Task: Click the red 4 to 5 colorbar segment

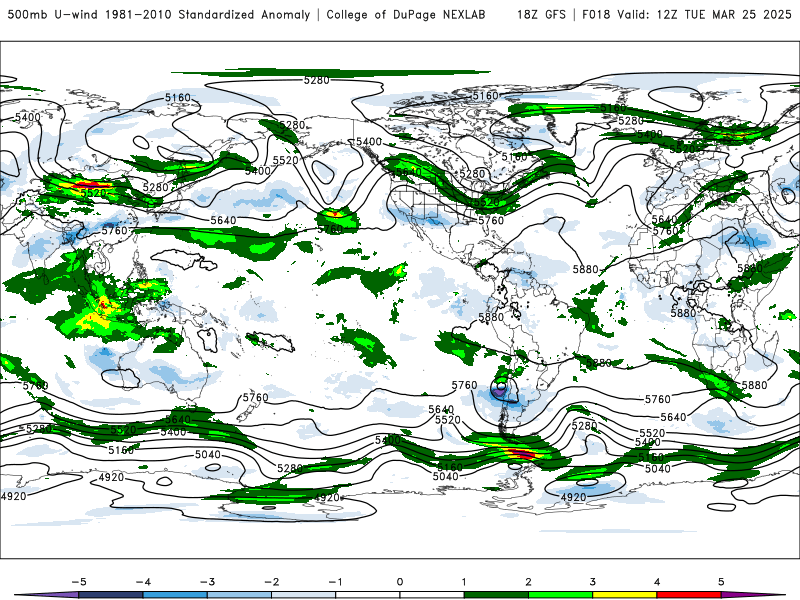Action: pos(689,596)
